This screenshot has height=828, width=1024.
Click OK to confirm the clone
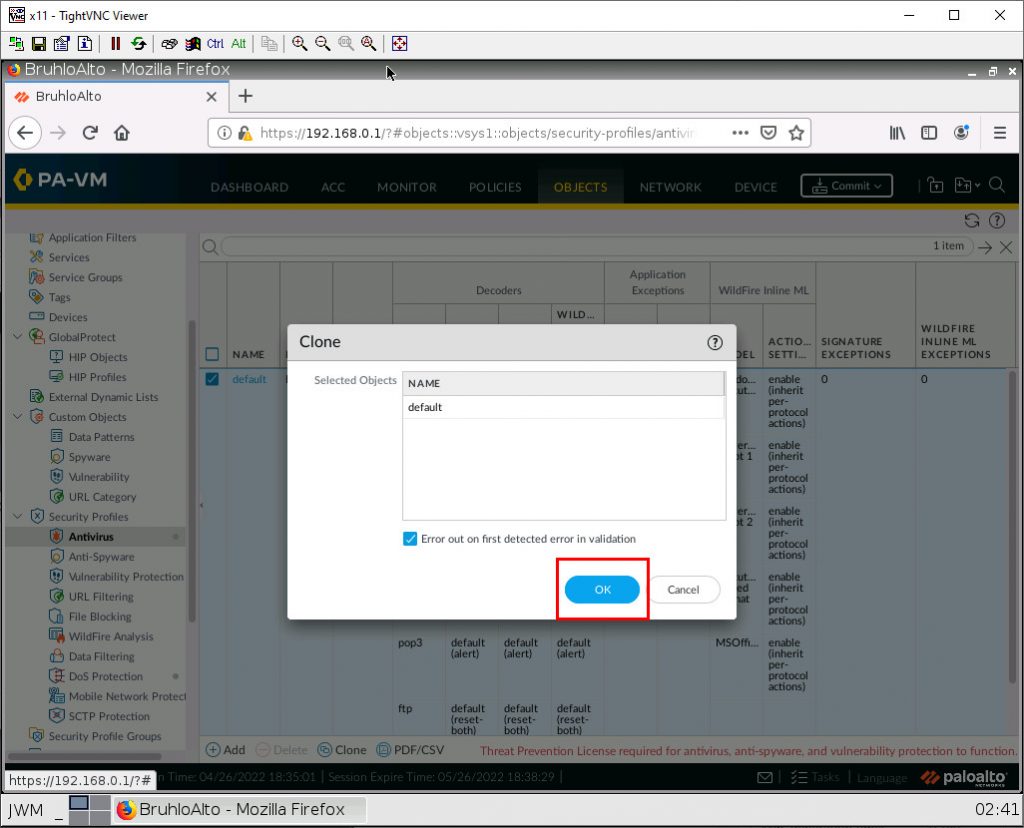[x=602, y=590]
